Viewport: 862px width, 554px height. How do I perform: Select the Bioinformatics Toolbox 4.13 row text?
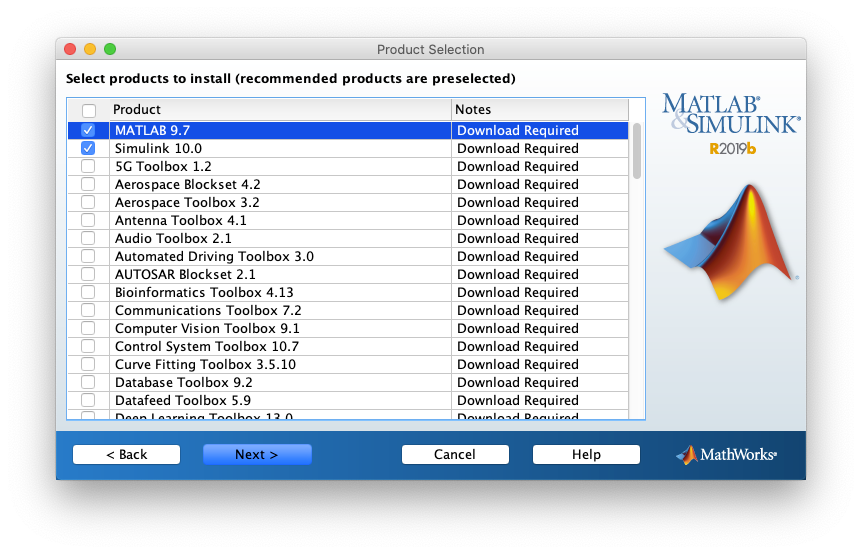click(x=204, y=292)
